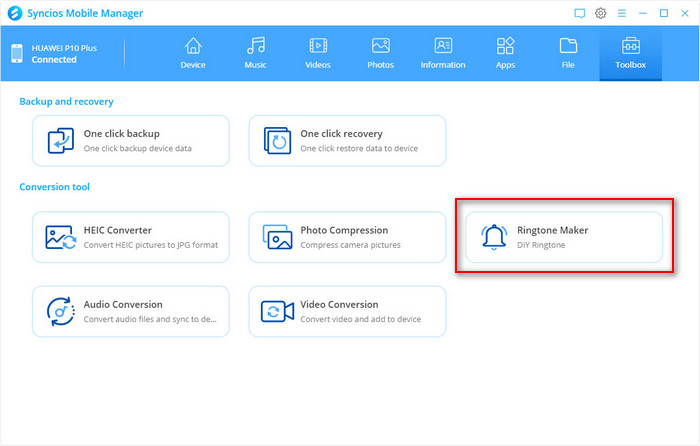Image resolution: width=700 pixels, height=446 pixels.
Task: Switch to the Music tab
Action: pyautogui.click(x=255, y=54)
